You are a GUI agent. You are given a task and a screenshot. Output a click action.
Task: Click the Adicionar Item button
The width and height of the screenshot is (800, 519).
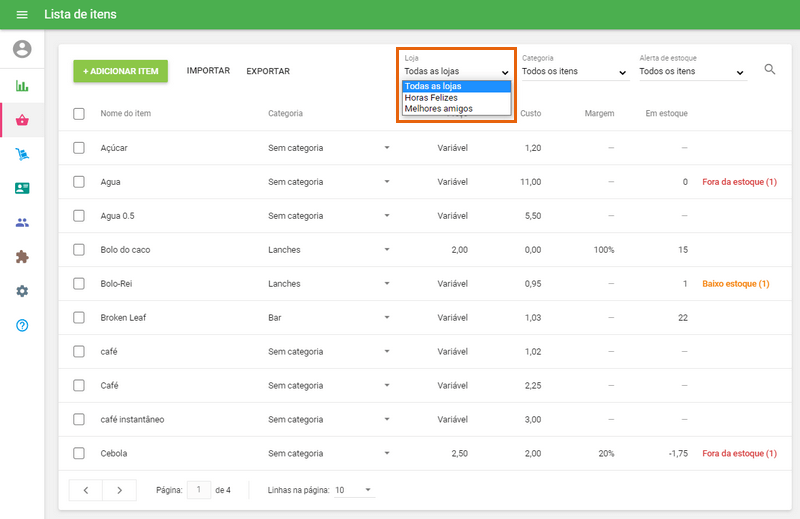click(x=120, y=71)
